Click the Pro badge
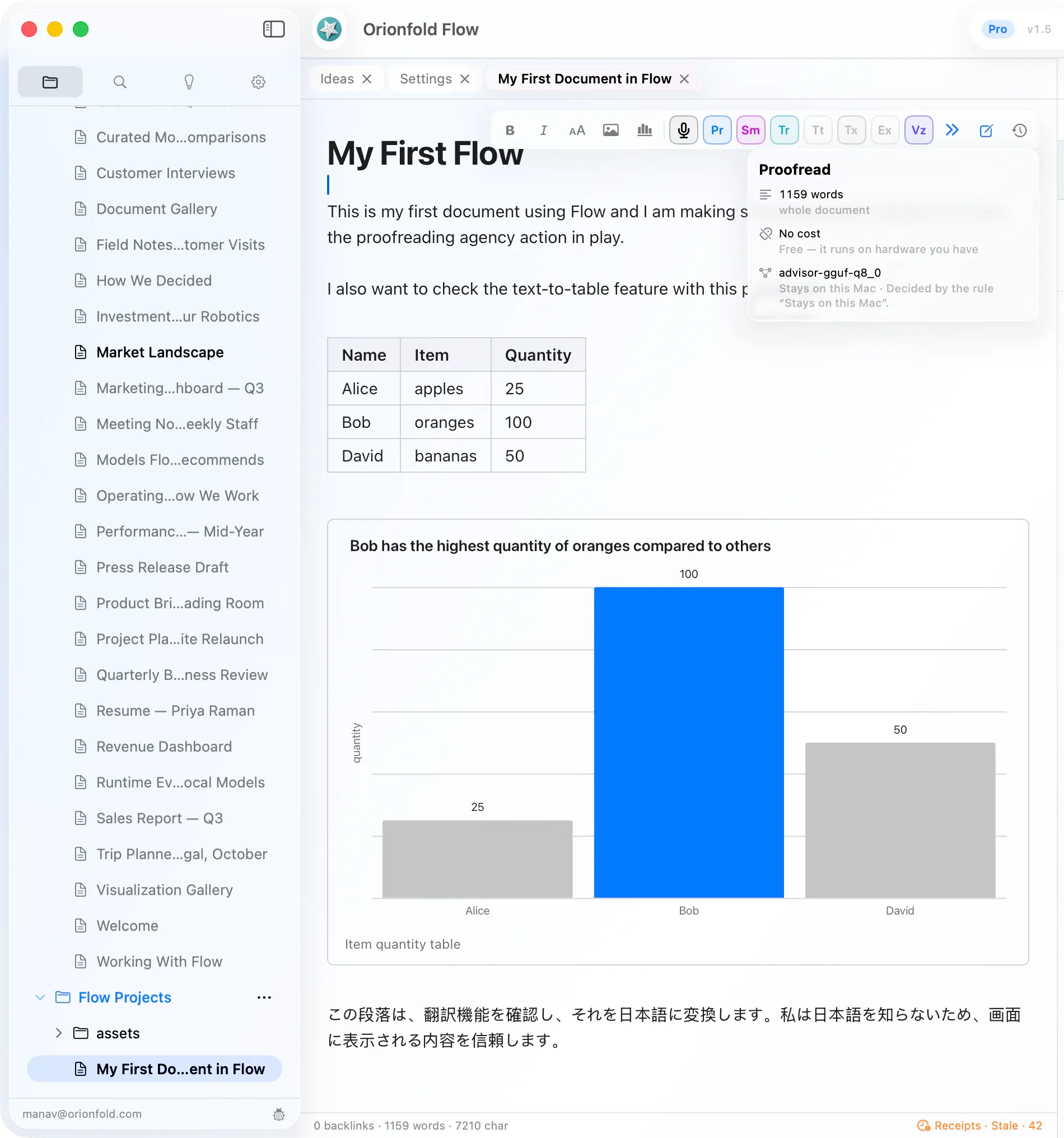This screenshot has width=1064, height=1138. click(997, 29)
